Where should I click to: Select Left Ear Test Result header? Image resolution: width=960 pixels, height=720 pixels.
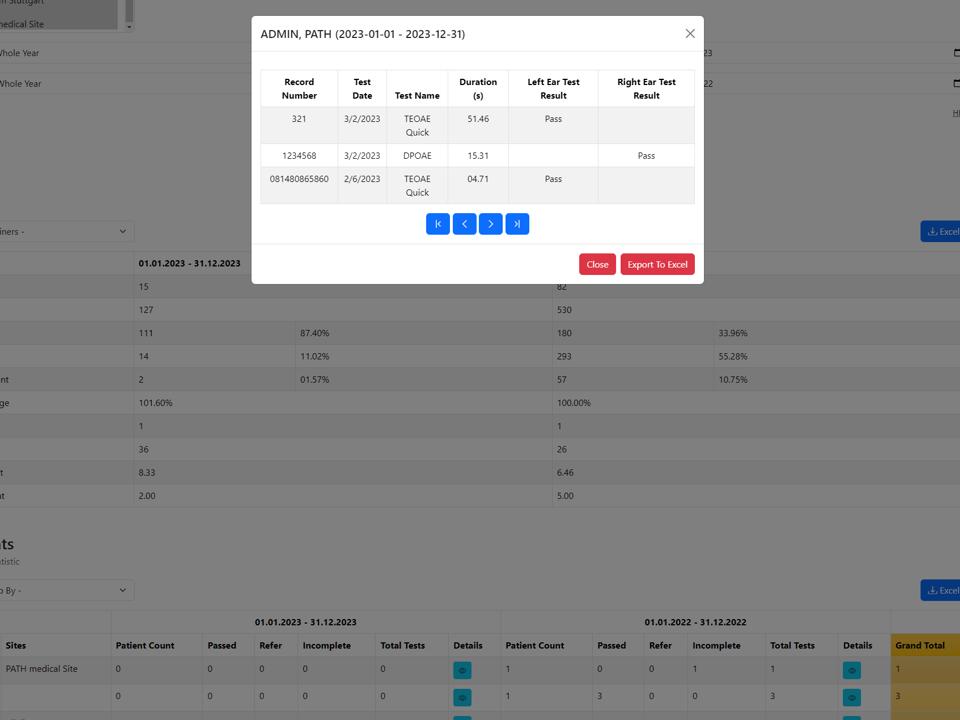tap(553, 89)
